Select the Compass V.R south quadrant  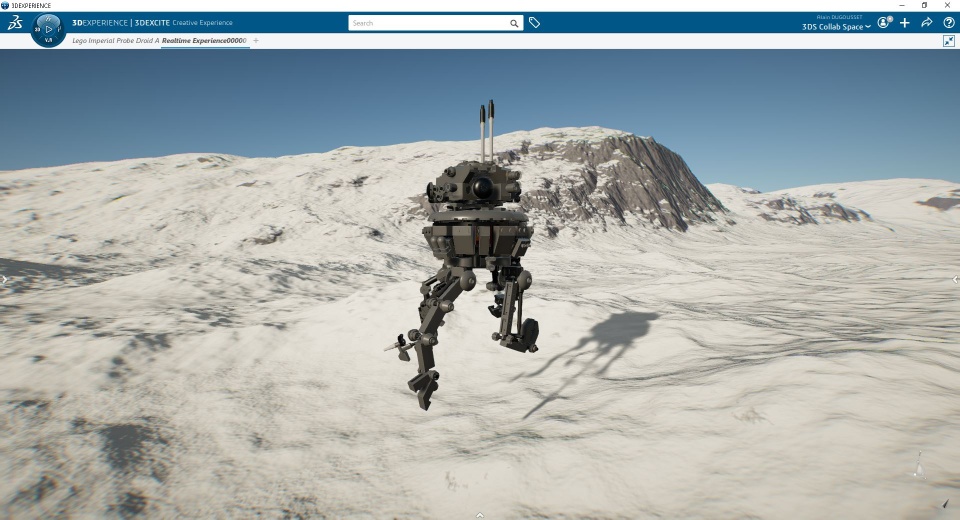(x=48, y=40)
